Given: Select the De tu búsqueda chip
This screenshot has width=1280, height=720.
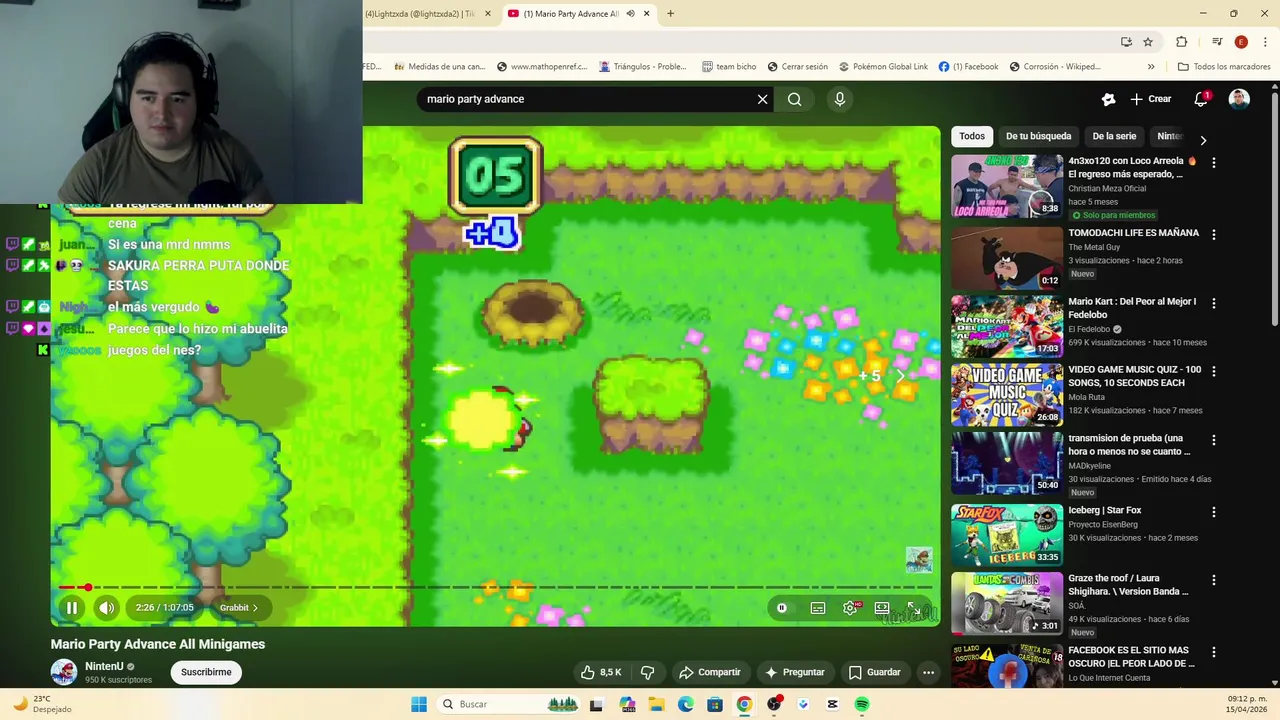Looking at the screenshot, I should pyautogui.click(x=1038, y=136).
